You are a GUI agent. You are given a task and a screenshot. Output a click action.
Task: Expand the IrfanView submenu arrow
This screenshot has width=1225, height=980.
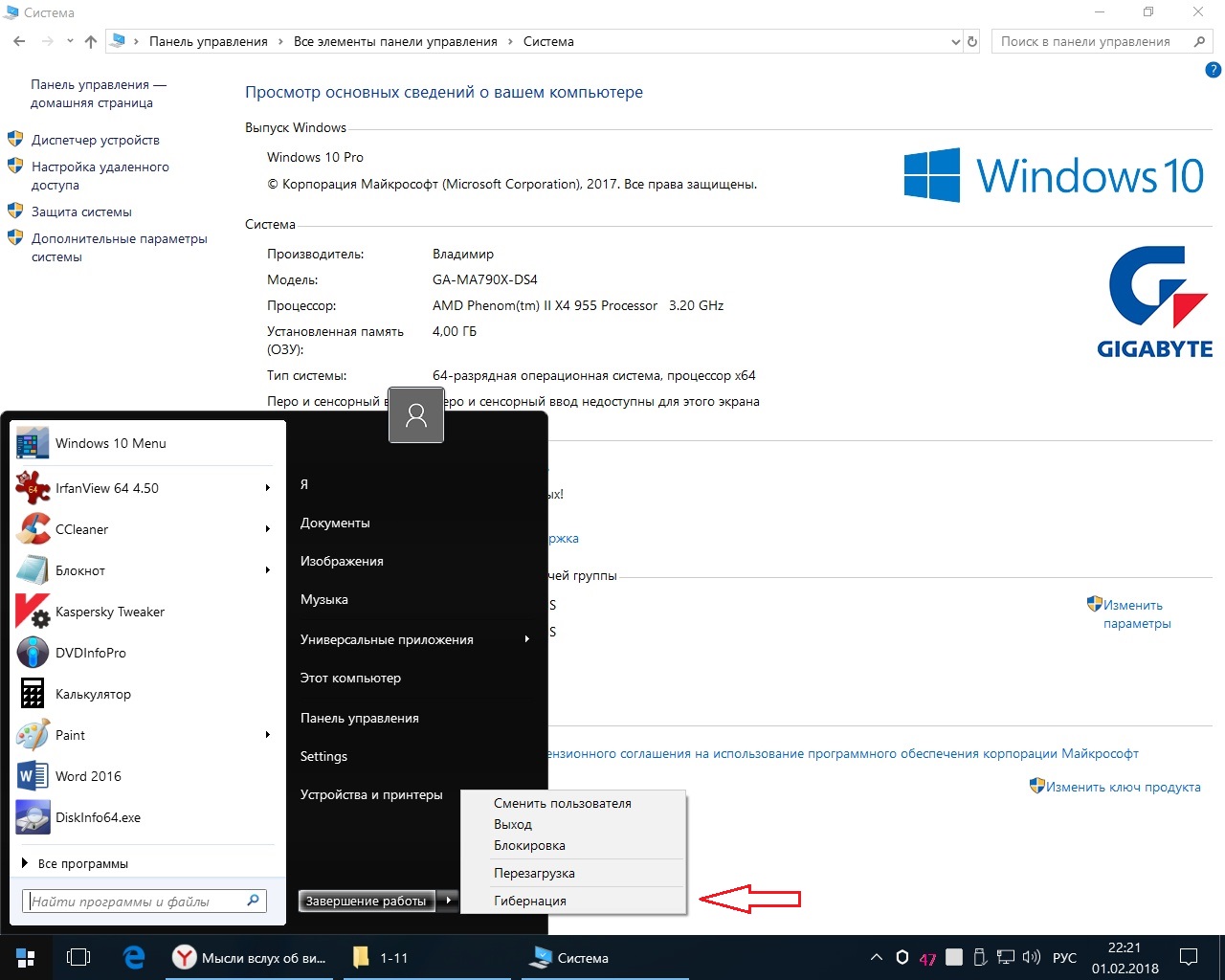point(268,488)
